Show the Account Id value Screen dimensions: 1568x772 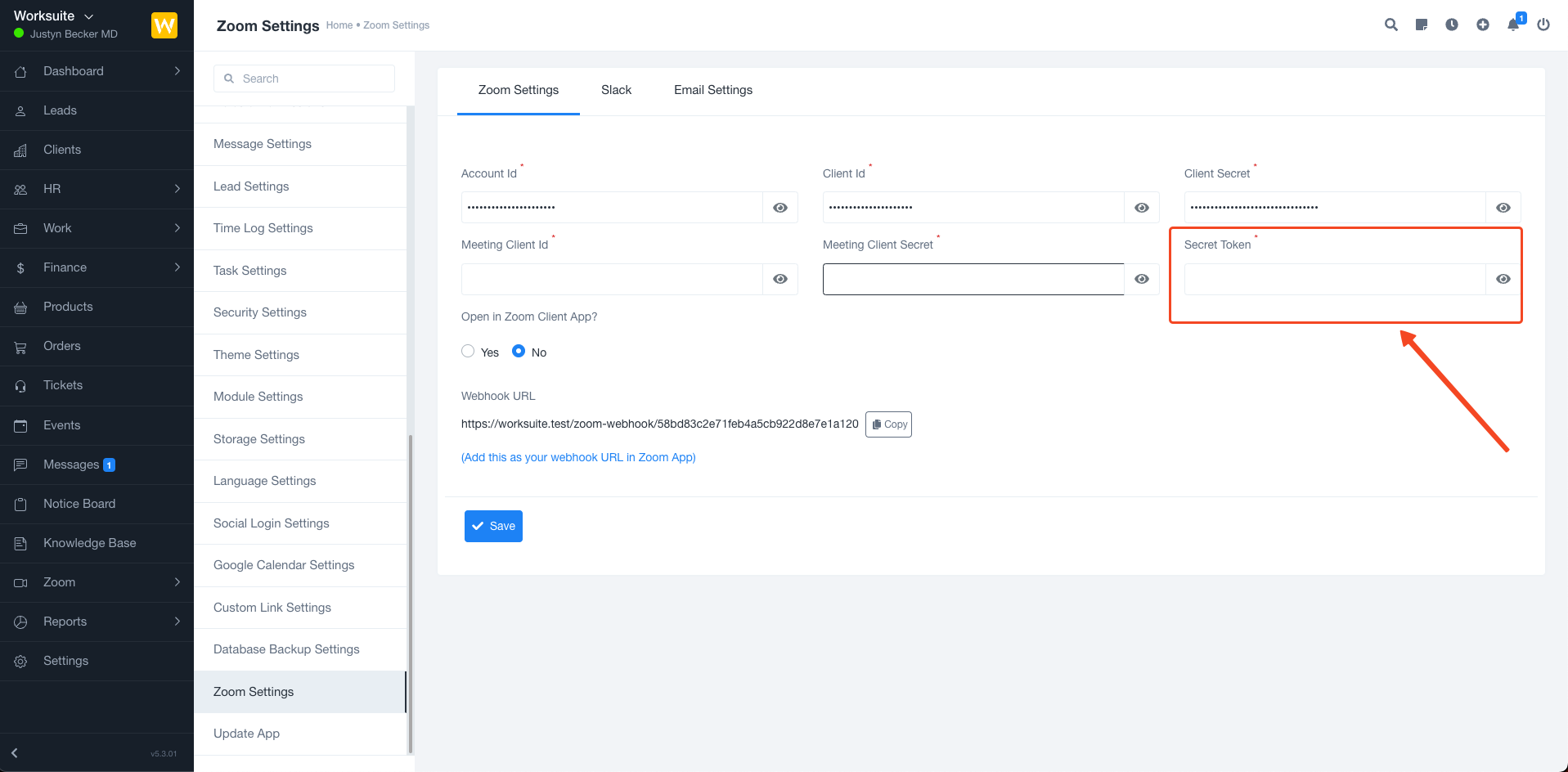tap(780, 208)
